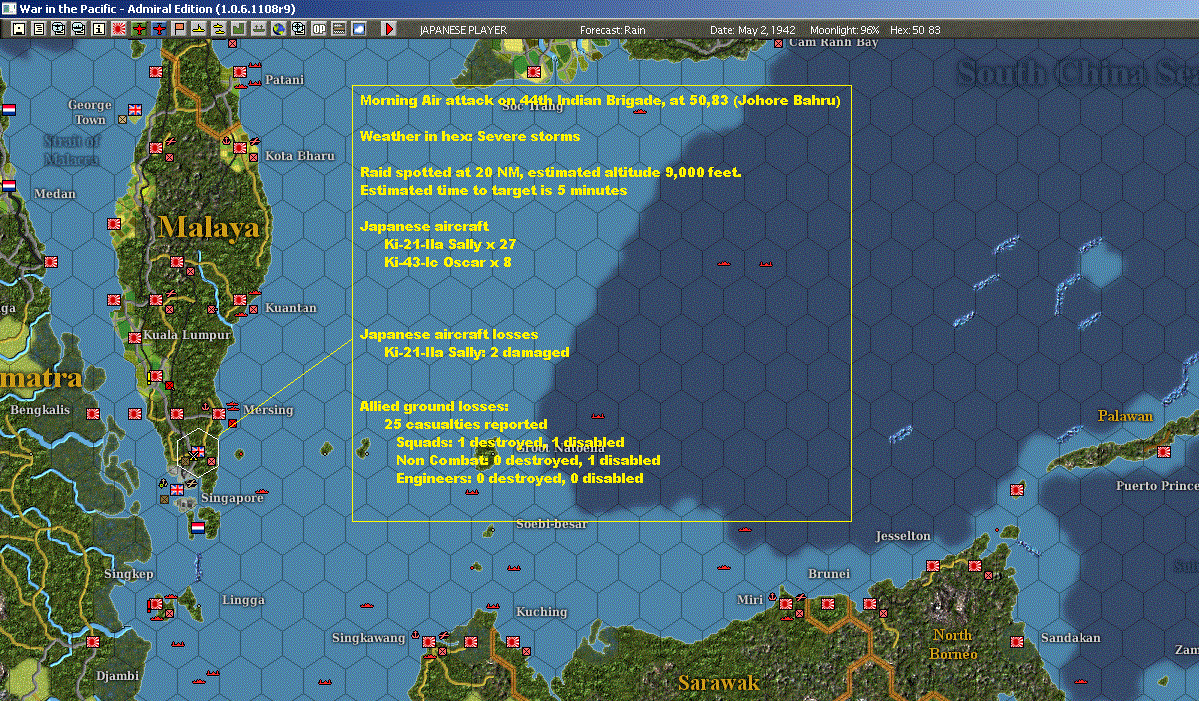Open the save game menu icon
The image size is (1199, 701).
point(18,29)
